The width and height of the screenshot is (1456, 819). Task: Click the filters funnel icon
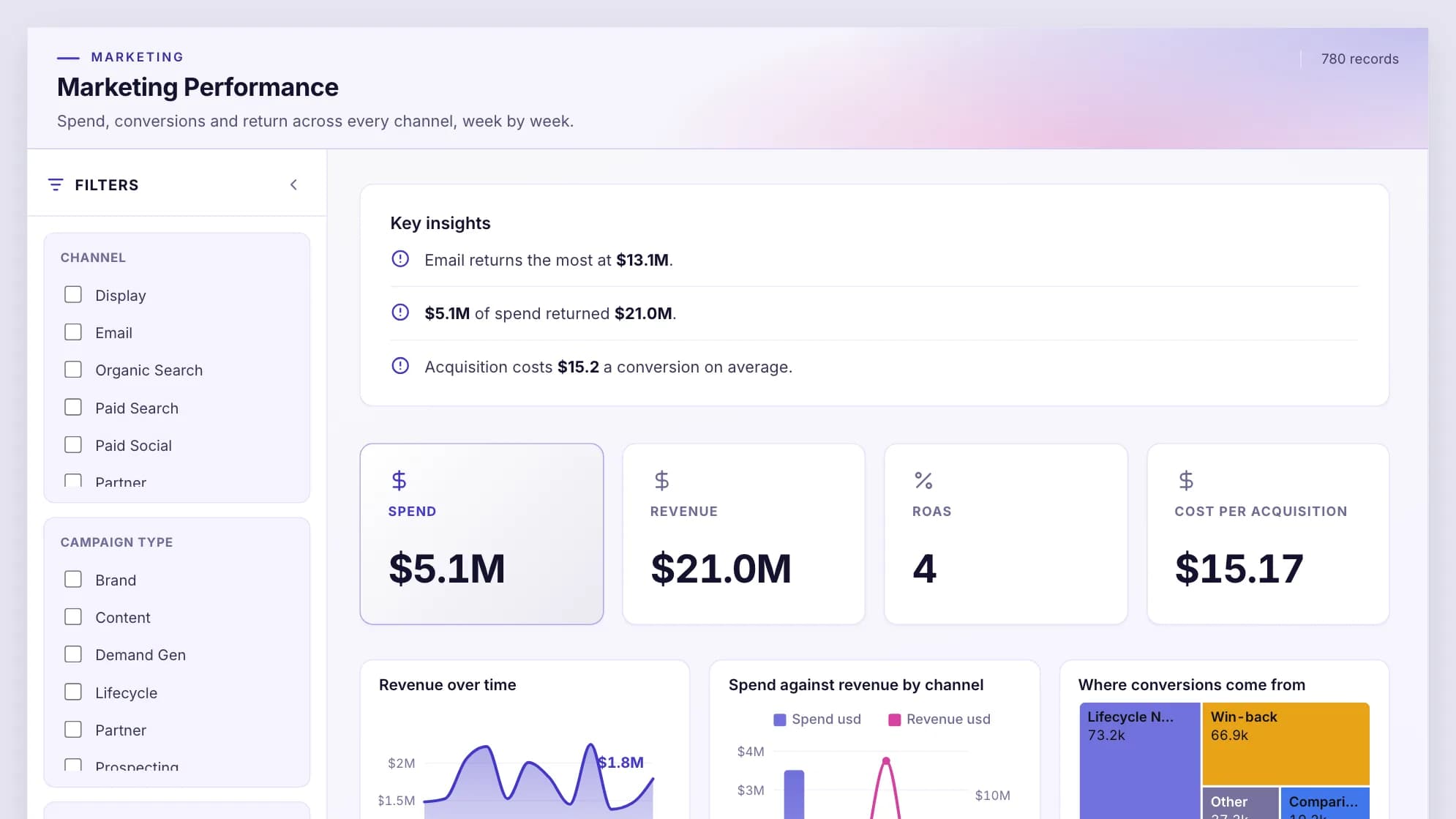(56, 184)
